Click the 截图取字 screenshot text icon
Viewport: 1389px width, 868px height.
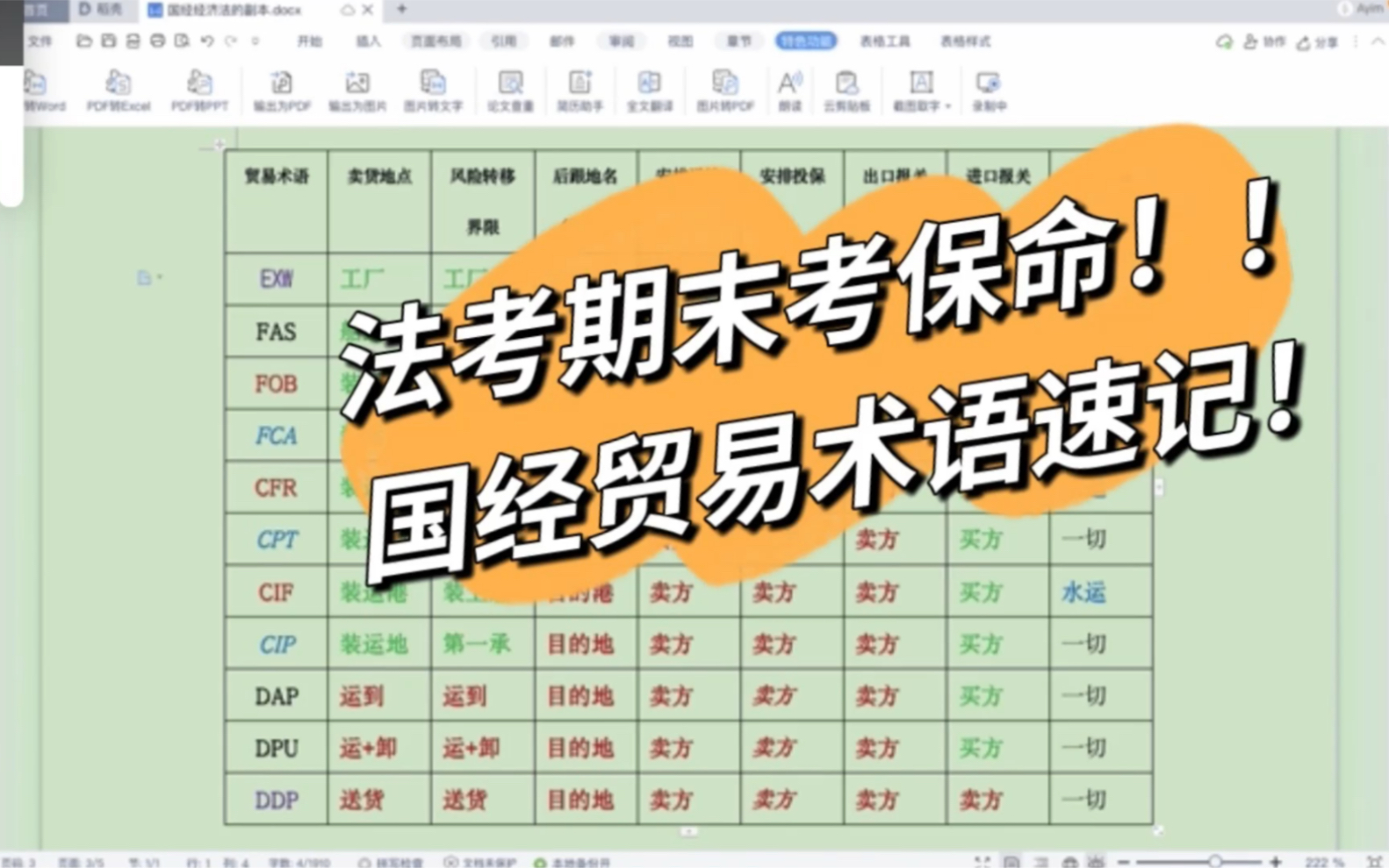[920, 82]
